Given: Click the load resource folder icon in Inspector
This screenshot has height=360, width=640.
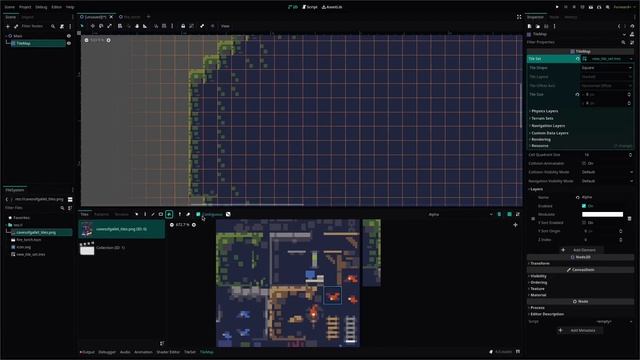Looking at the screenshot, I should tap(538, 26).
